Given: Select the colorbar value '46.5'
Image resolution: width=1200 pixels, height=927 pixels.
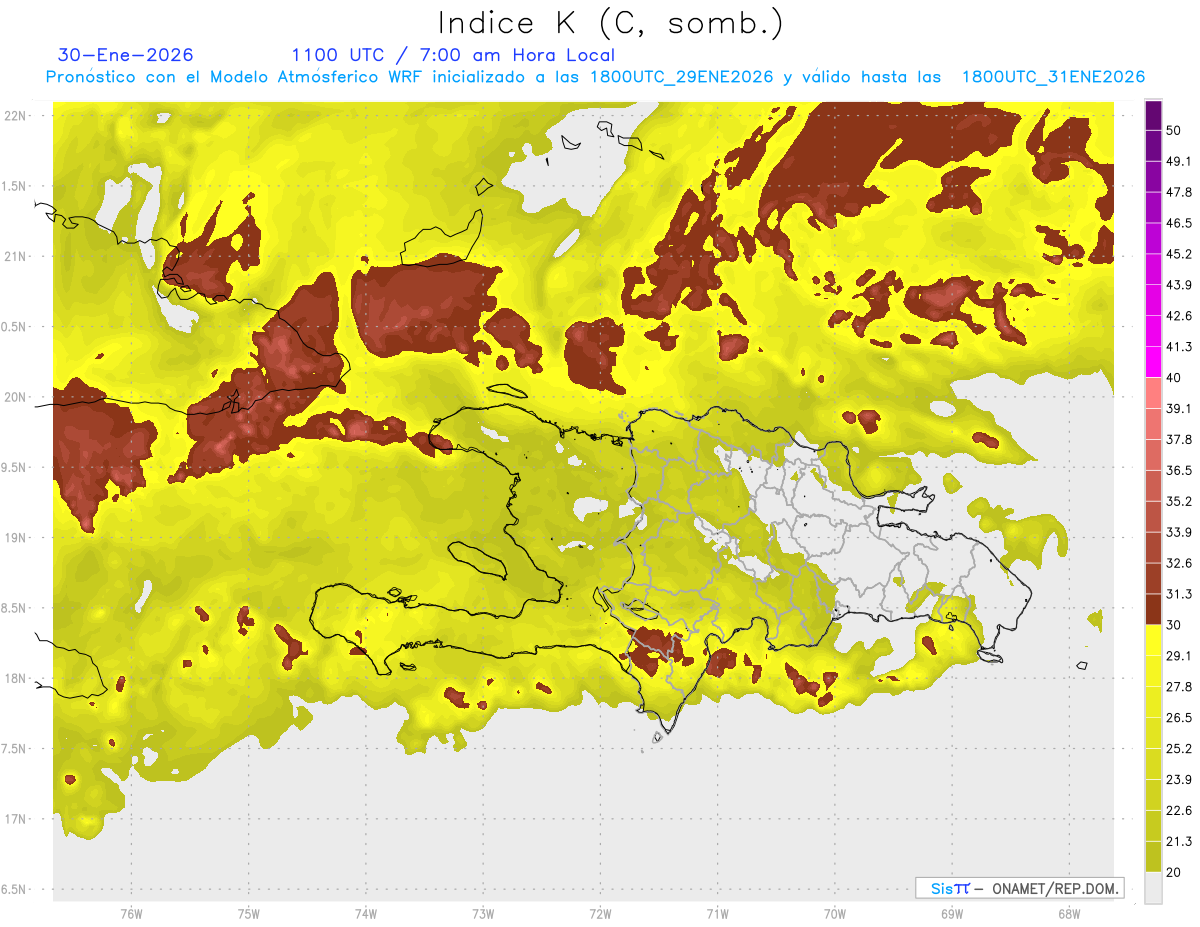Looking at the screenshot, I should 1178,223.
